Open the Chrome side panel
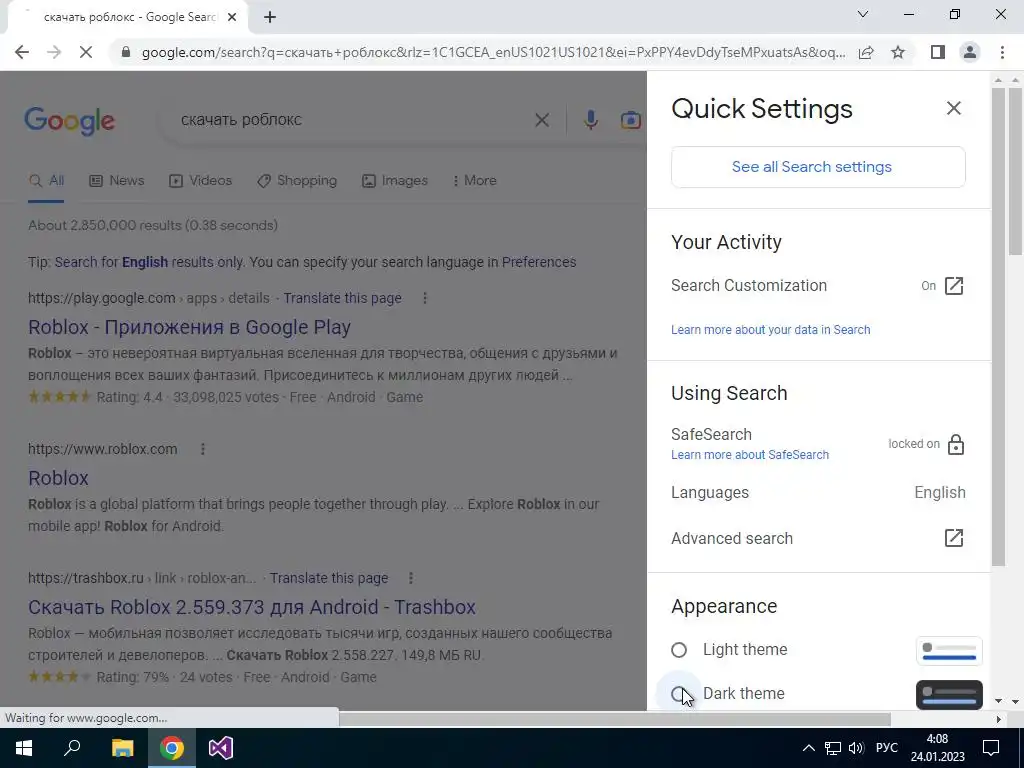This screenshot has width=1024, height=768. tap(938, 52)
